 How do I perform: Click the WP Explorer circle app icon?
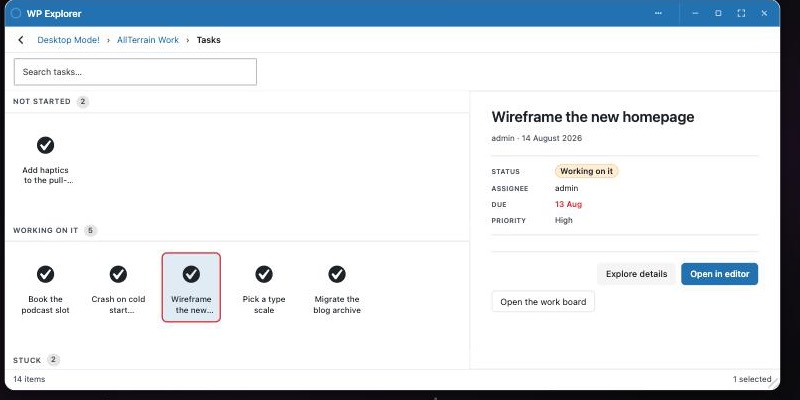point(16,13)
